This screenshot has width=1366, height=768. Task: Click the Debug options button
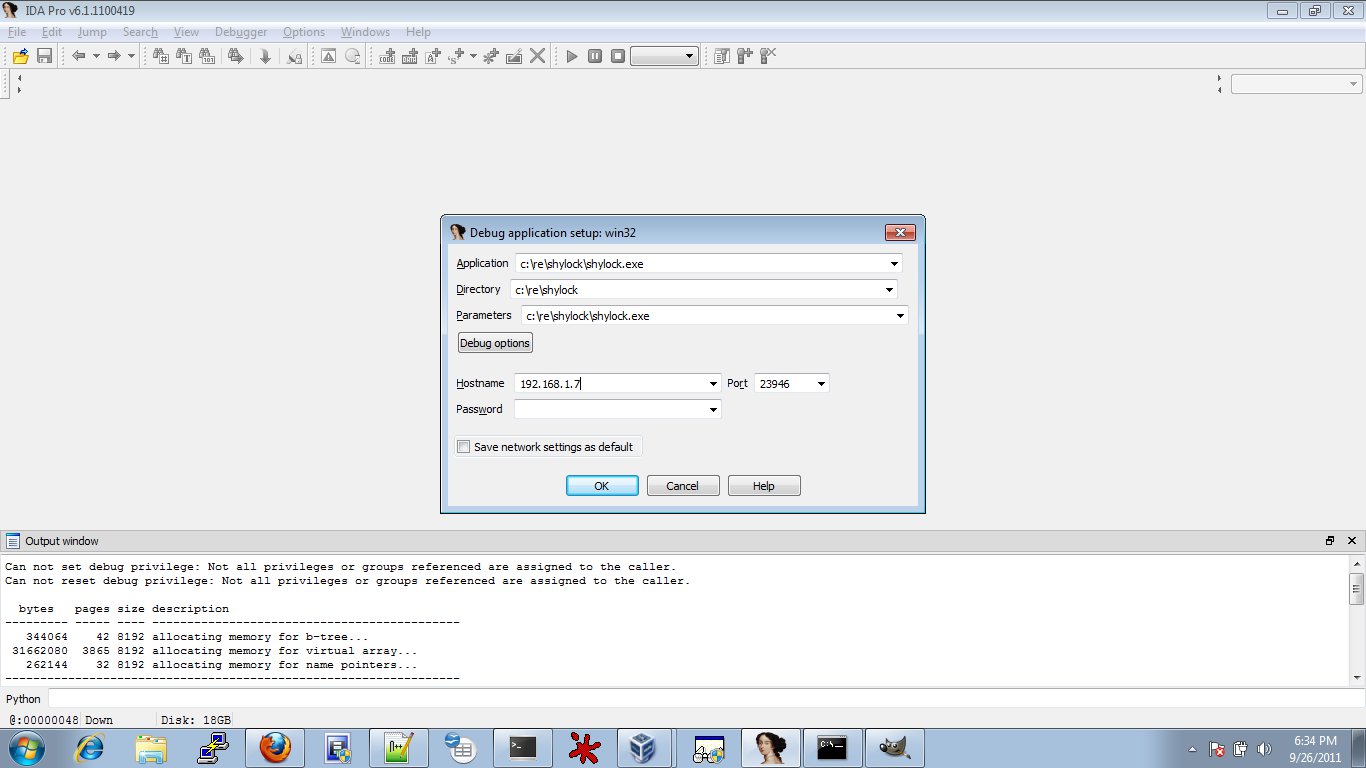[x=495, y=343]
